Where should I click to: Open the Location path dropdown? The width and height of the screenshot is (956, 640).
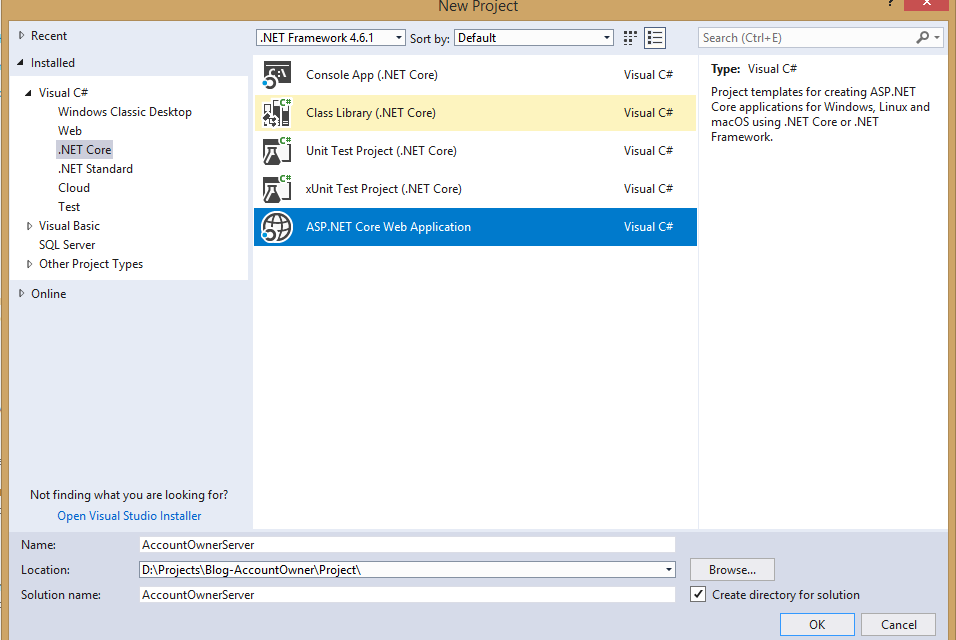(668, 570)
